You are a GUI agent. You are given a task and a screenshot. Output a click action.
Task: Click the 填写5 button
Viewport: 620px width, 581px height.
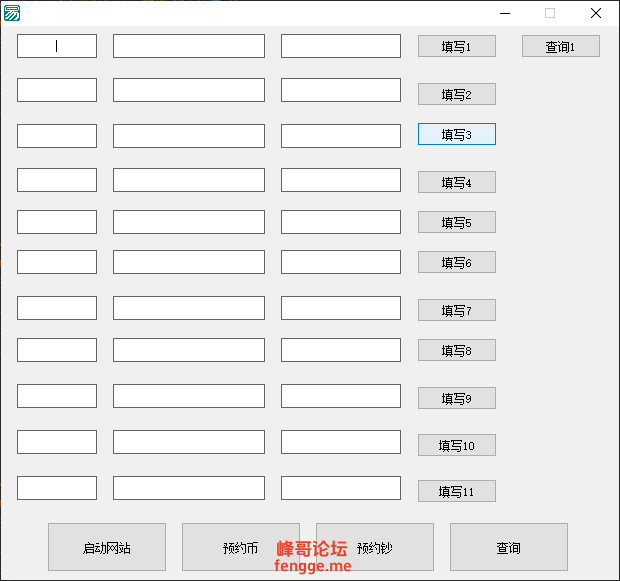457,222
